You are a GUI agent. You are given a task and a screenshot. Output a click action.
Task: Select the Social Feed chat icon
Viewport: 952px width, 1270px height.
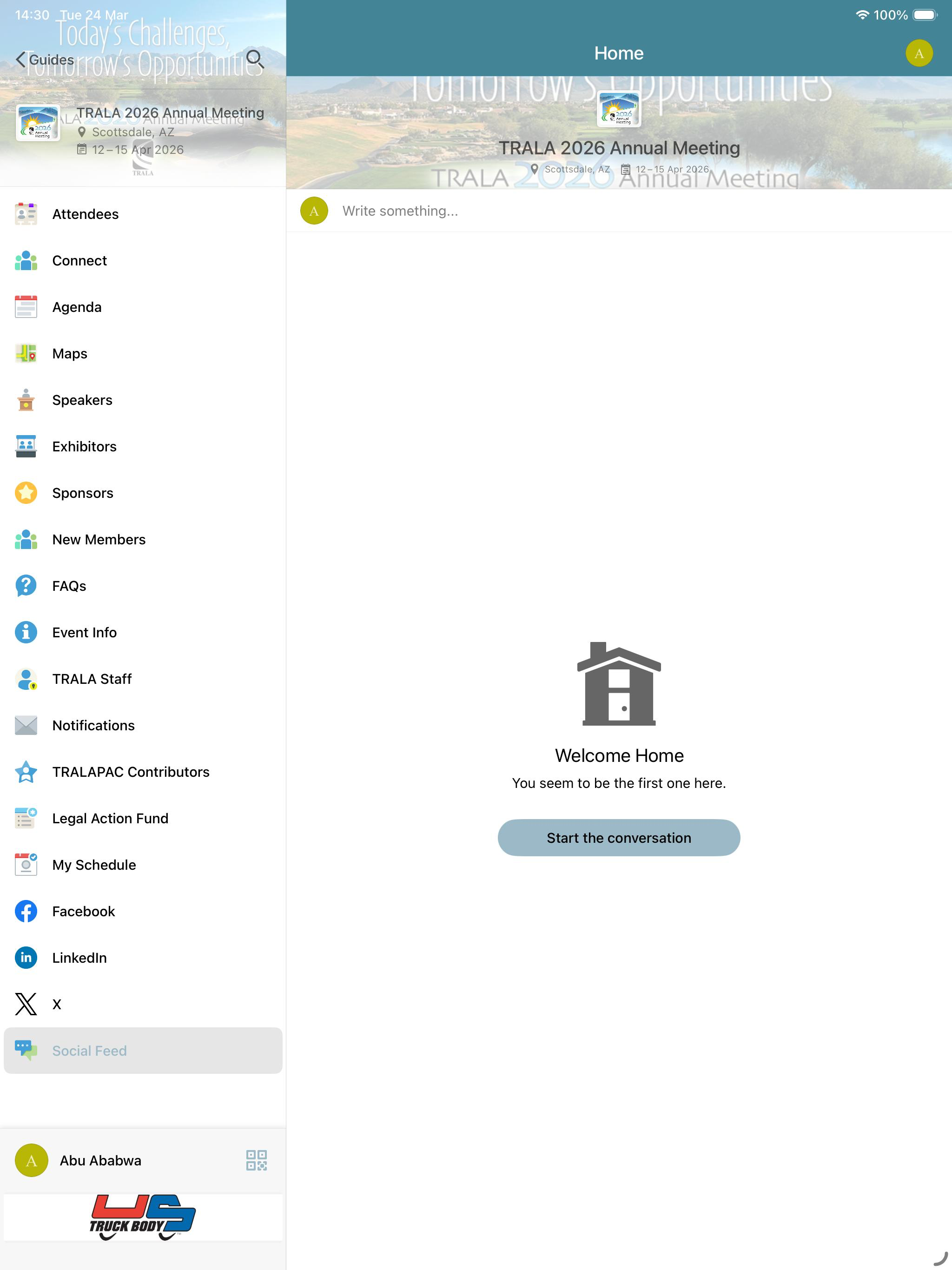click(x=26, y=1051)
